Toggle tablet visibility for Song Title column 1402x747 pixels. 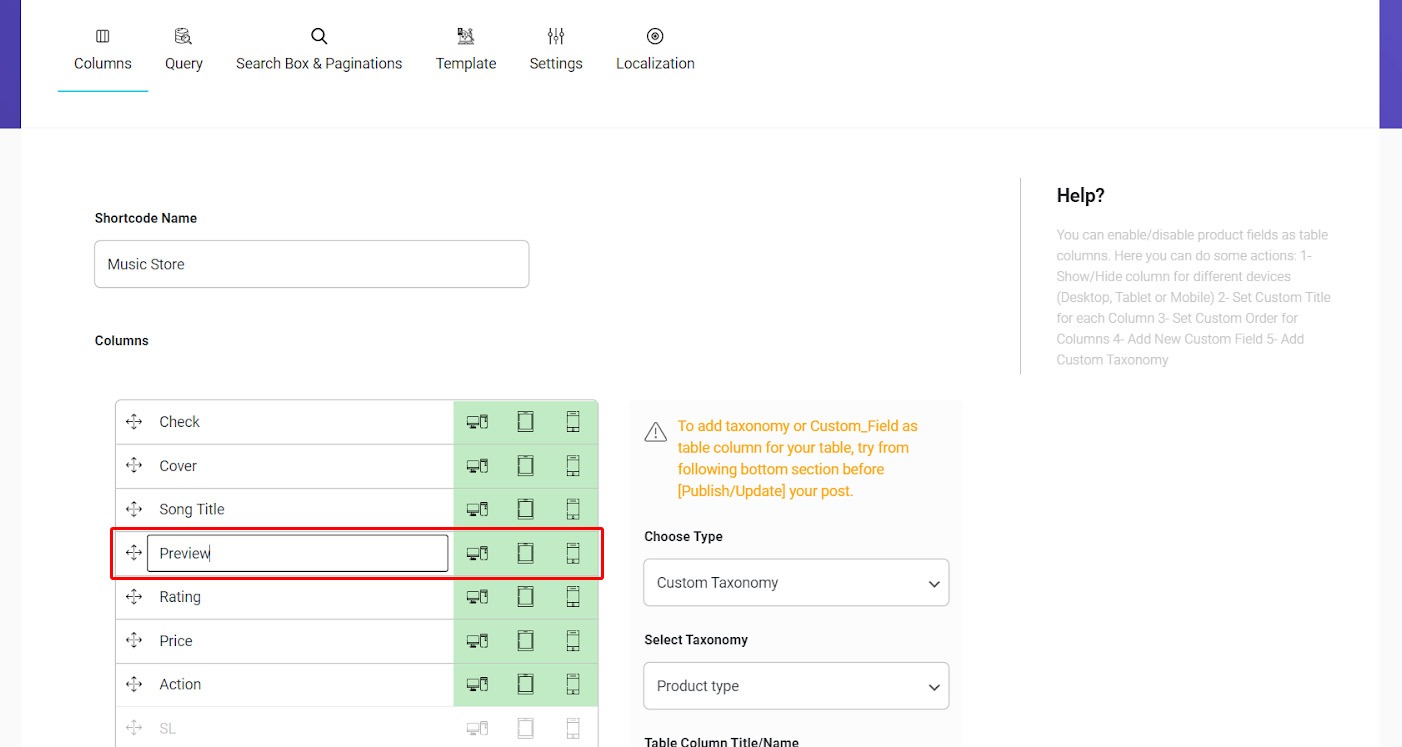pos(525,509)
